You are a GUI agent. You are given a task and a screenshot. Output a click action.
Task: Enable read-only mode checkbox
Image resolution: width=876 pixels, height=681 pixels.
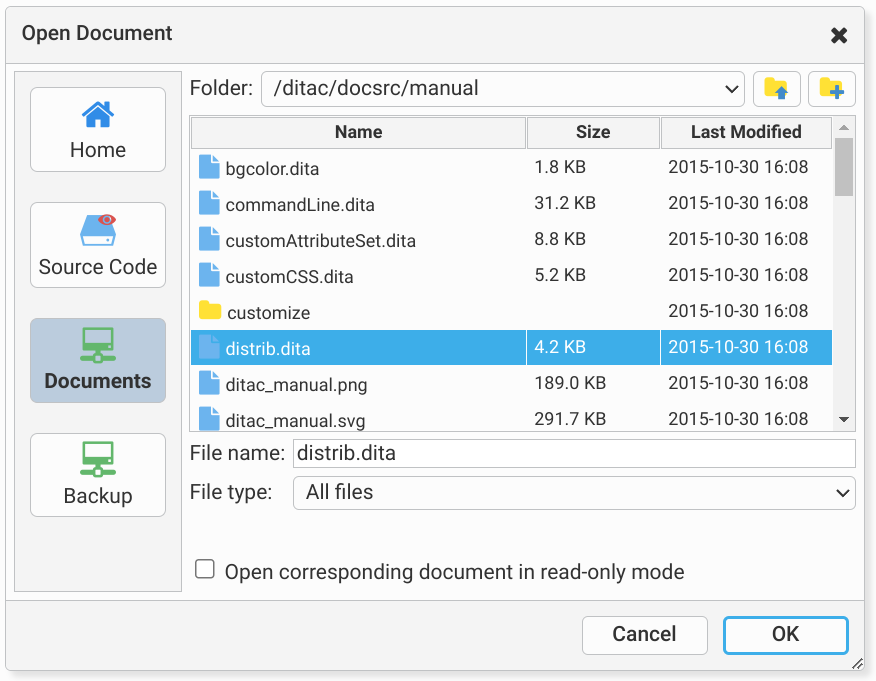click(x=204, y=569)
